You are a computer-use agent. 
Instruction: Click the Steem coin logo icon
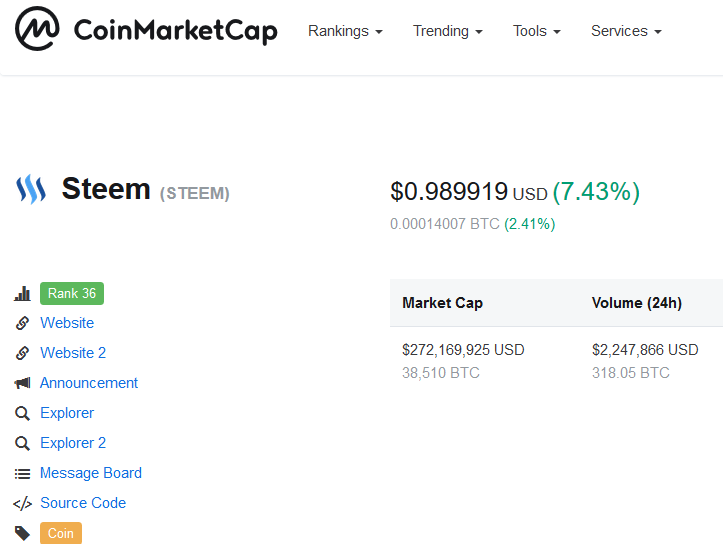31,189
